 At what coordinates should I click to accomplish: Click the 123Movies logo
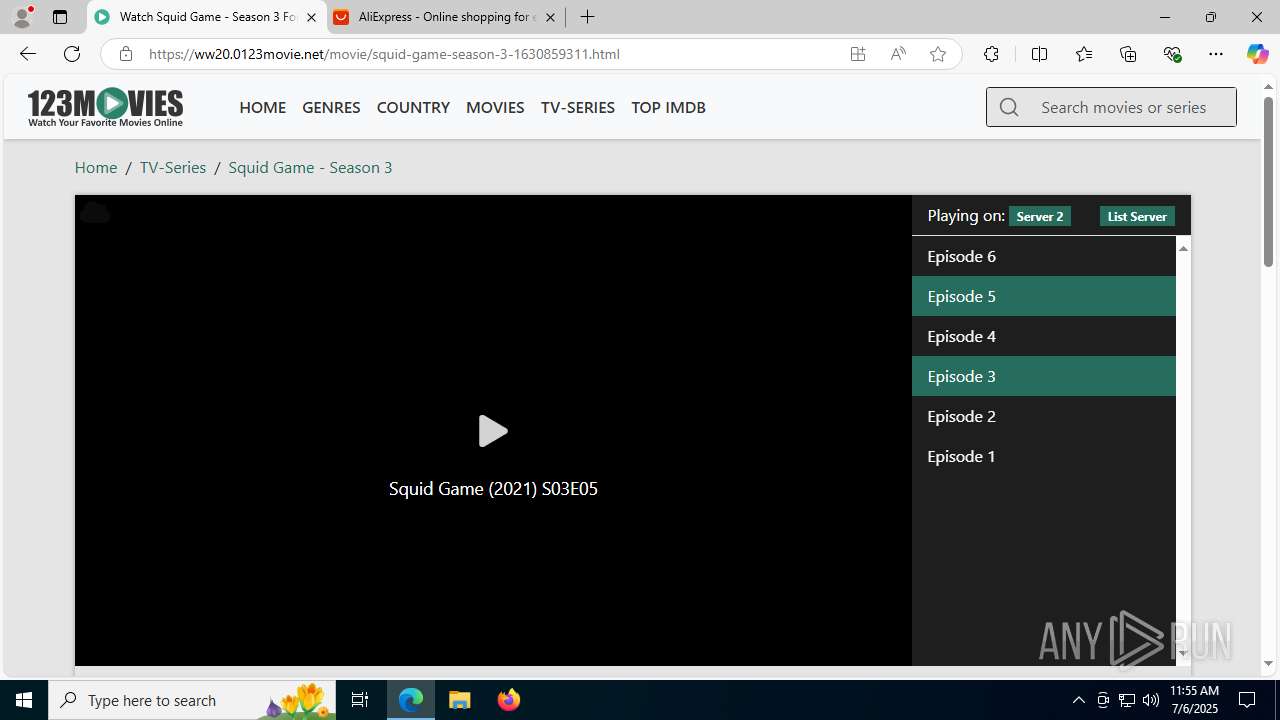coord(105,107)
